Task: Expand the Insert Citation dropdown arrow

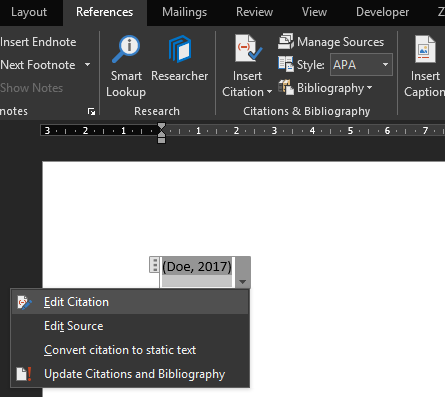Action: [x=269, y=92]
